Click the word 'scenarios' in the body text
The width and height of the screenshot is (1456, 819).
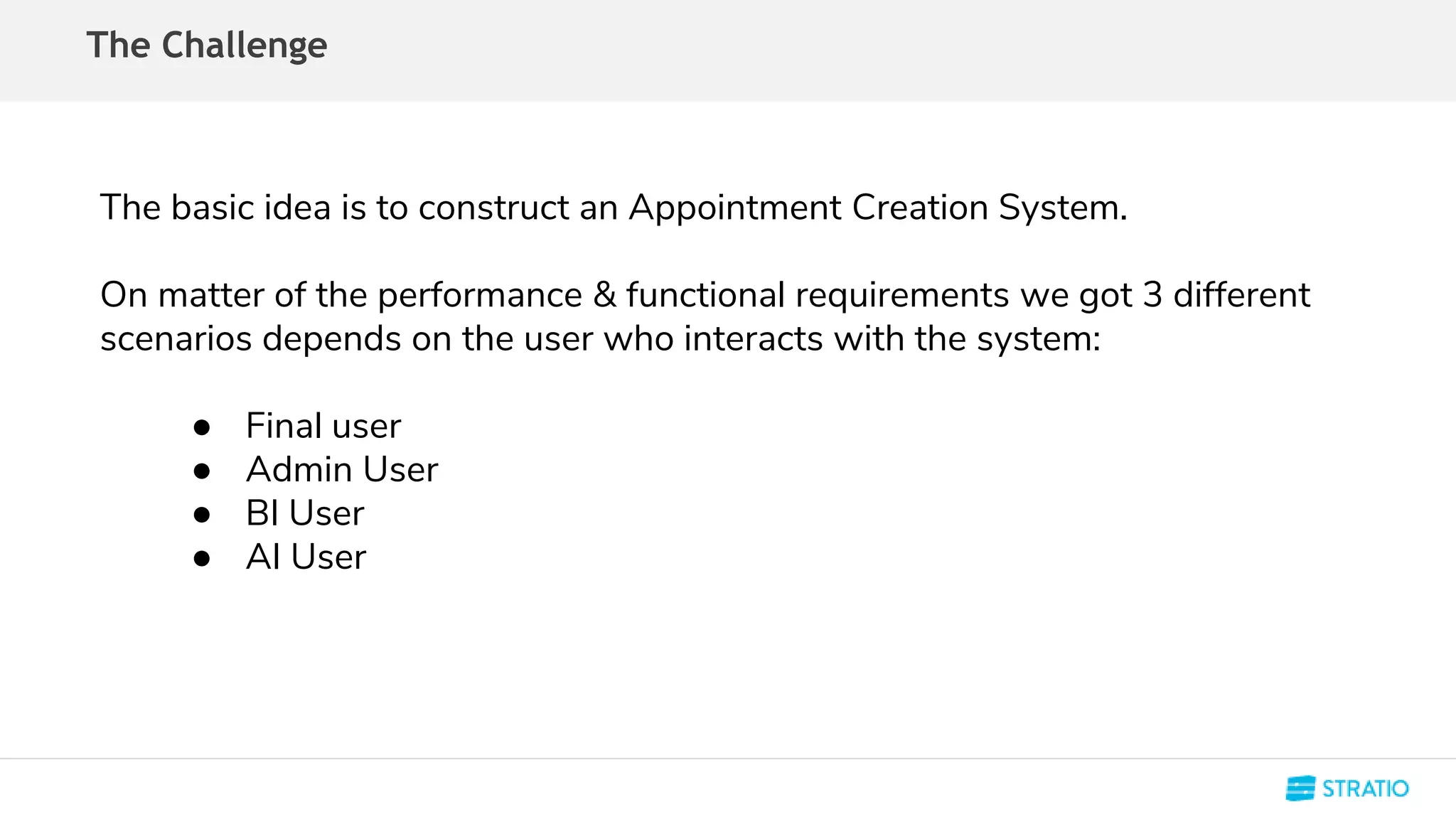[x=176, y=339]
